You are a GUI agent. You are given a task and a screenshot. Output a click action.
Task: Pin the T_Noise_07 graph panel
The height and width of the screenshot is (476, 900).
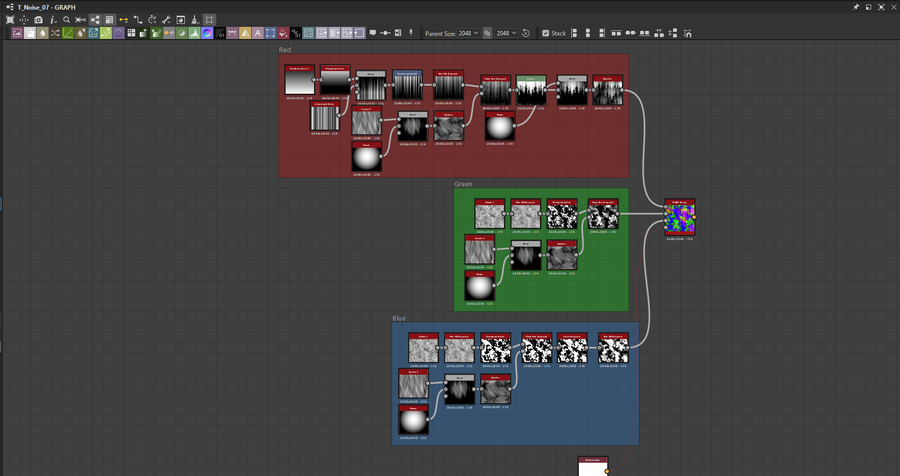point(855,6)
